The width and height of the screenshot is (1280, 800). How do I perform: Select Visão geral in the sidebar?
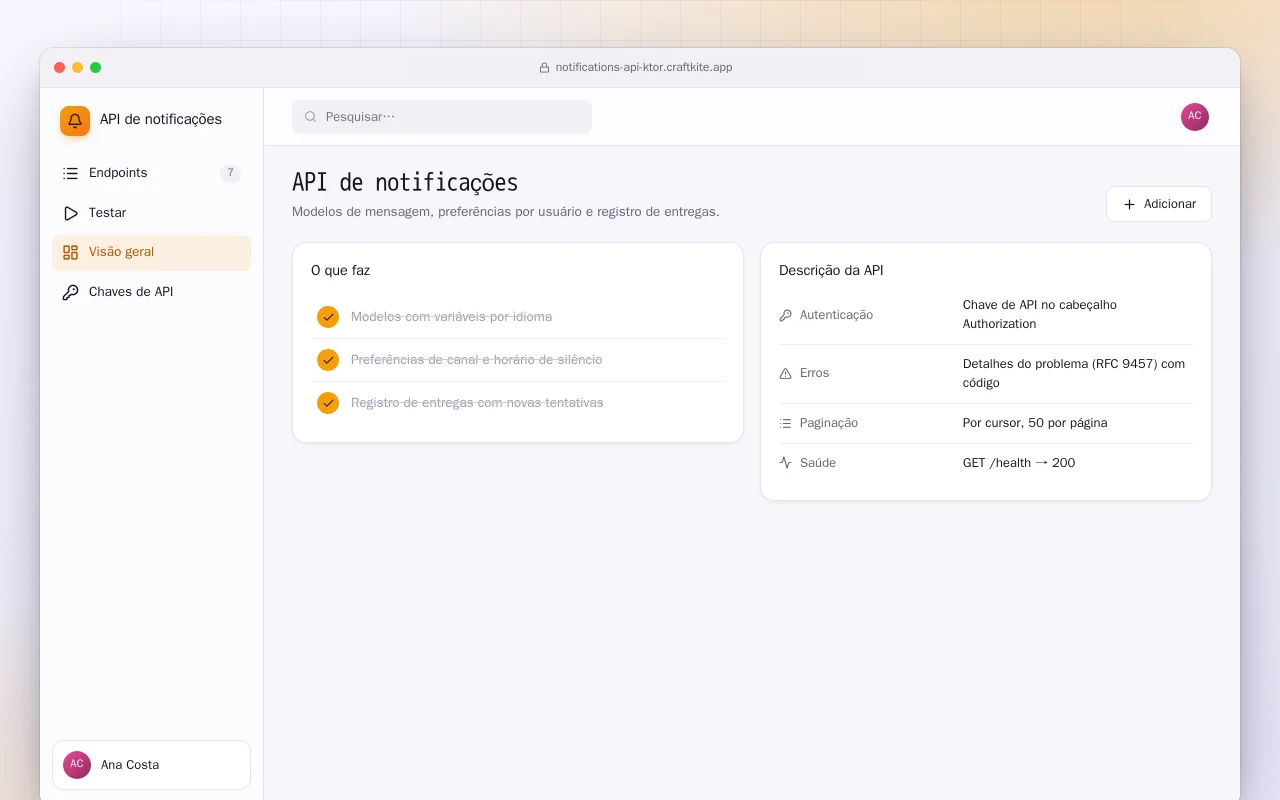tap(151, 252)
